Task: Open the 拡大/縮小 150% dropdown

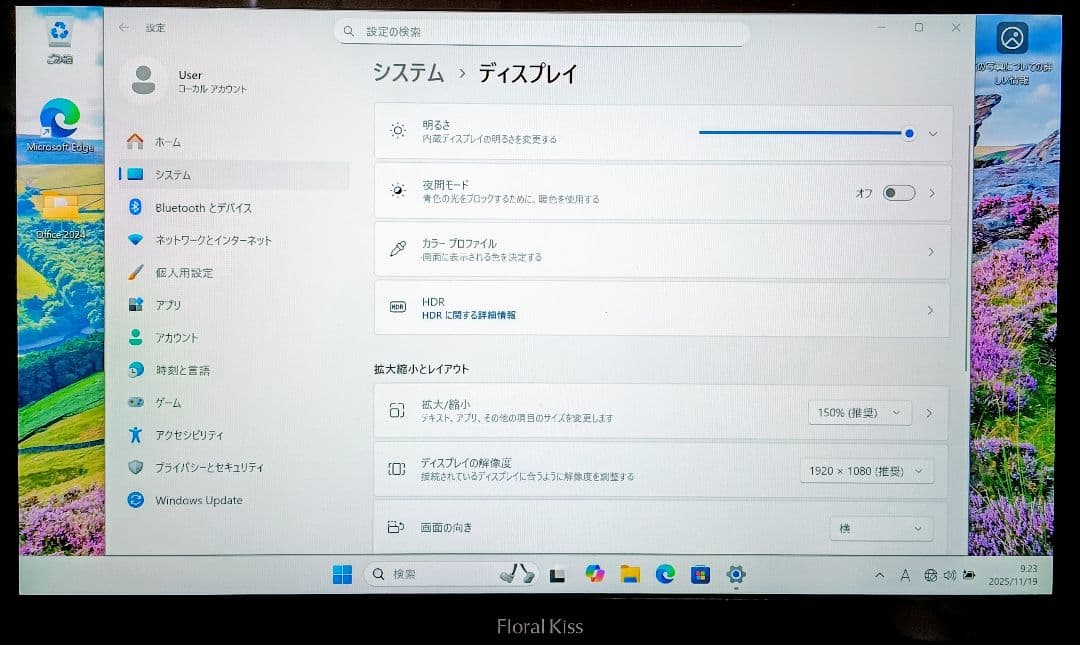Action: click(x=858, y=412)
